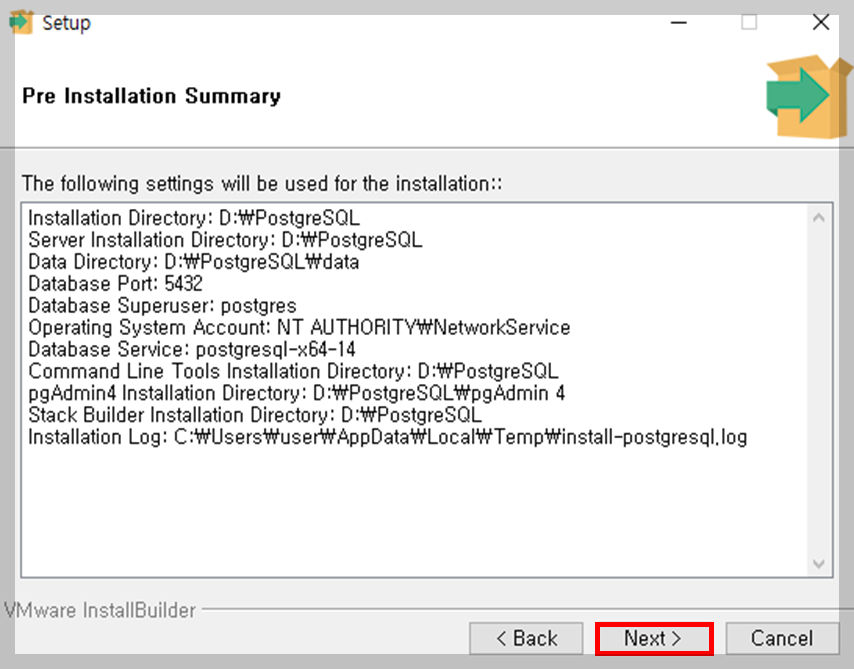Click the 'Pre Installation Summary' heading
The image size is (854, 669).
pyautogui.click(x=151, y=96)
